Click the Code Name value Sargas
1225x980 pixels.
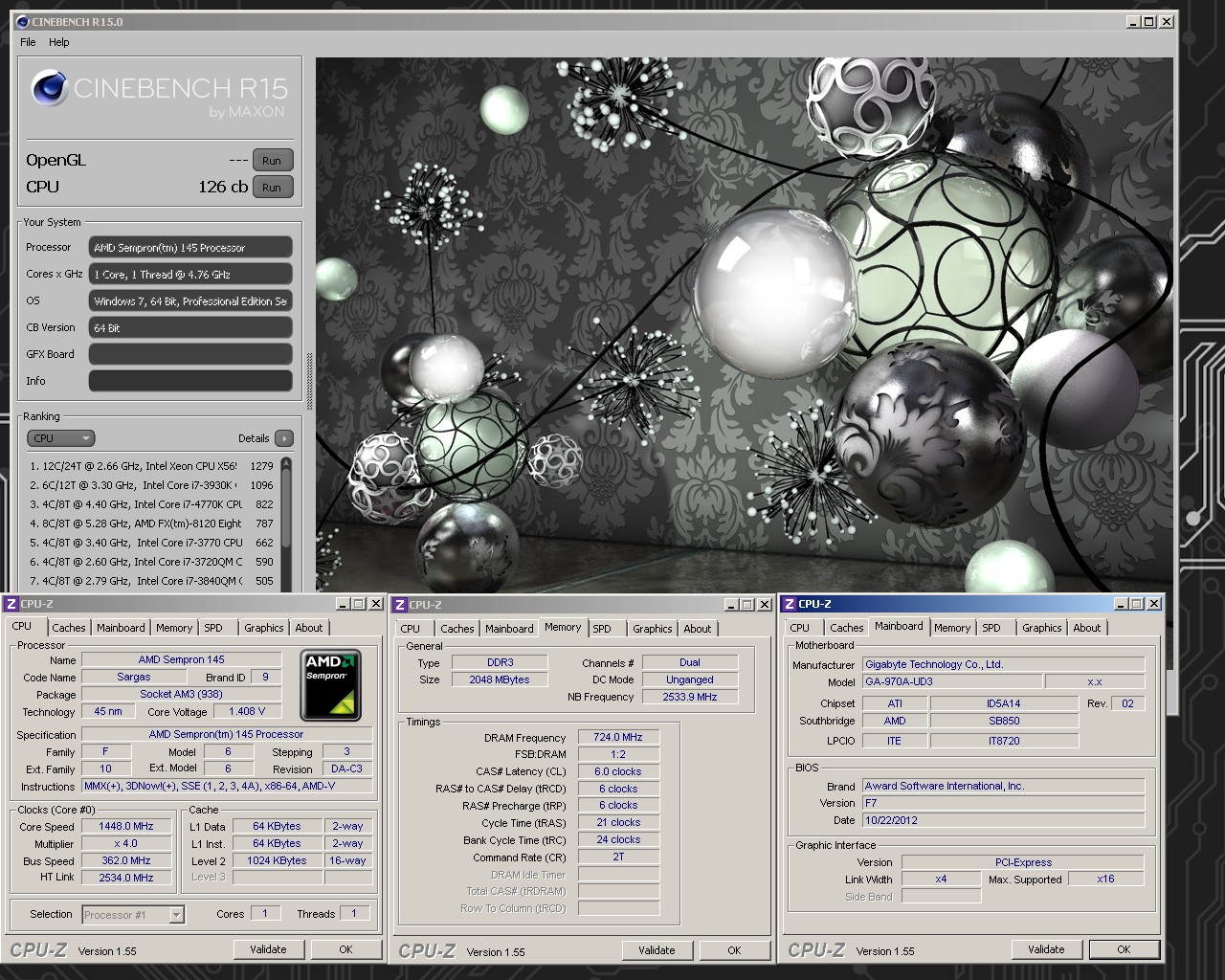pyautogui.click(x=134, y=677)
